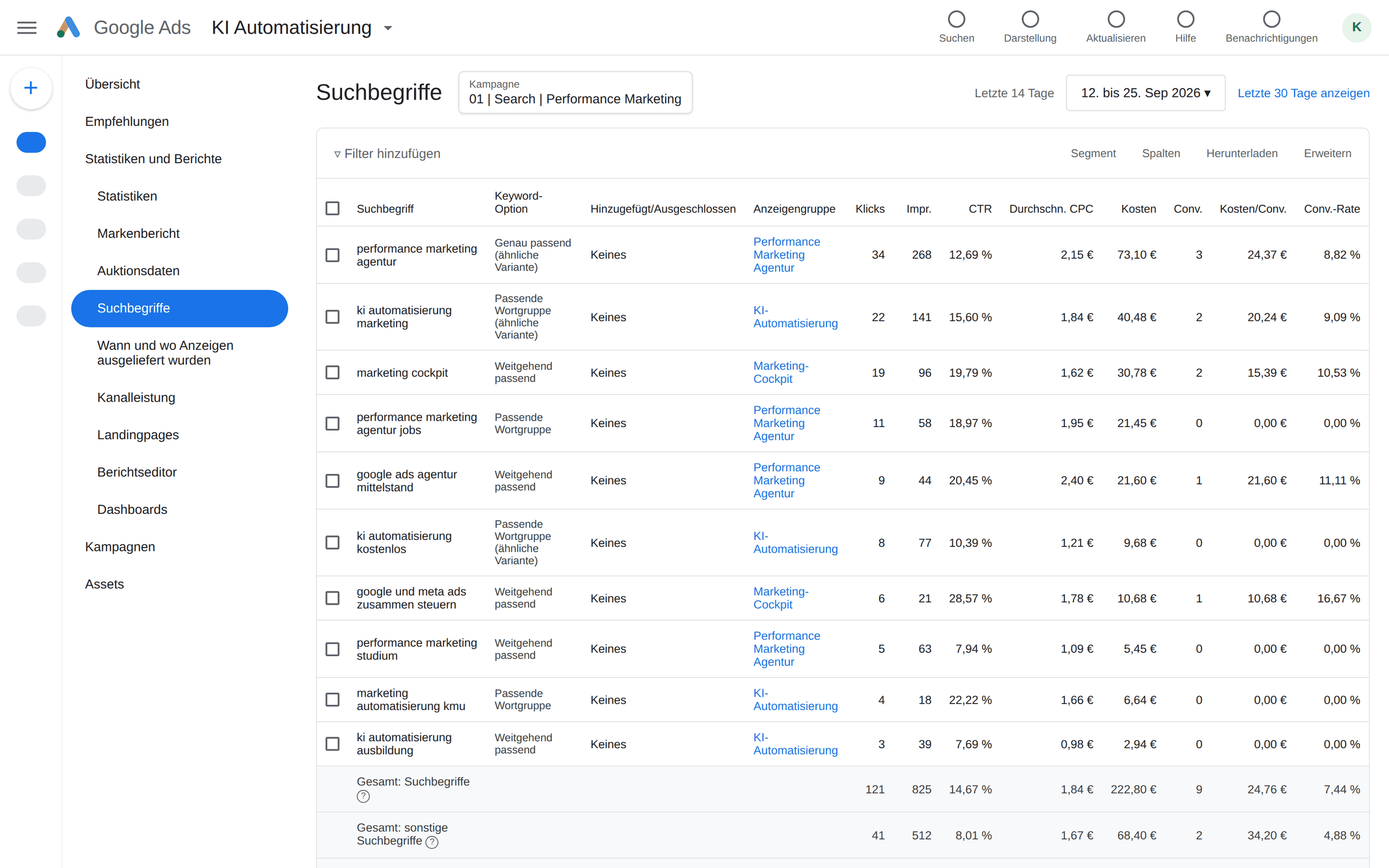The height and width of the screenshot is (868, 1389).
Task: Check 'google ads agentur mittelstand' row
Action: [332, 480]
